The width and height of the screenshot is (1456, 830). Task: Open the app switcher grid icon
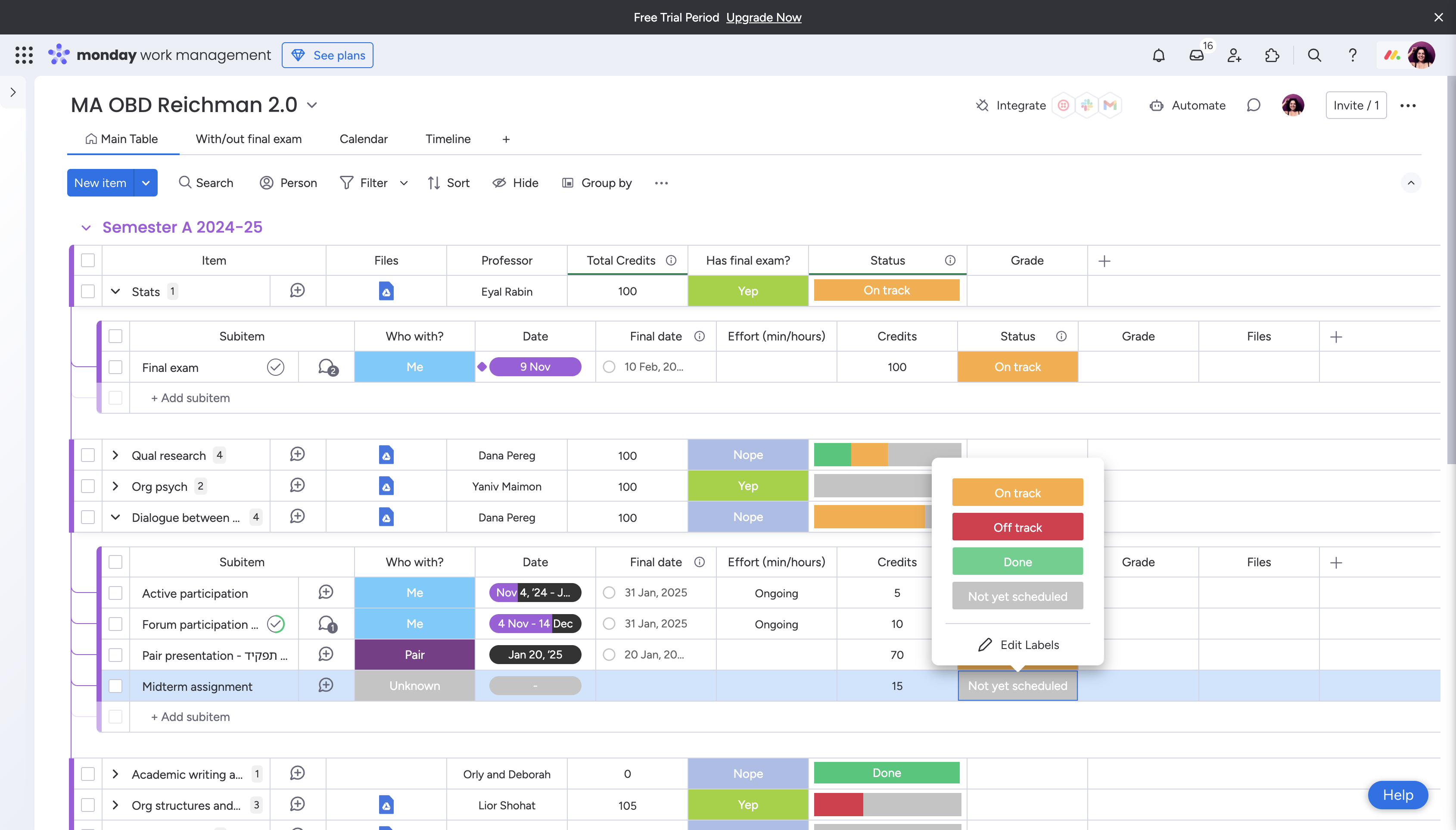point(24,55)
